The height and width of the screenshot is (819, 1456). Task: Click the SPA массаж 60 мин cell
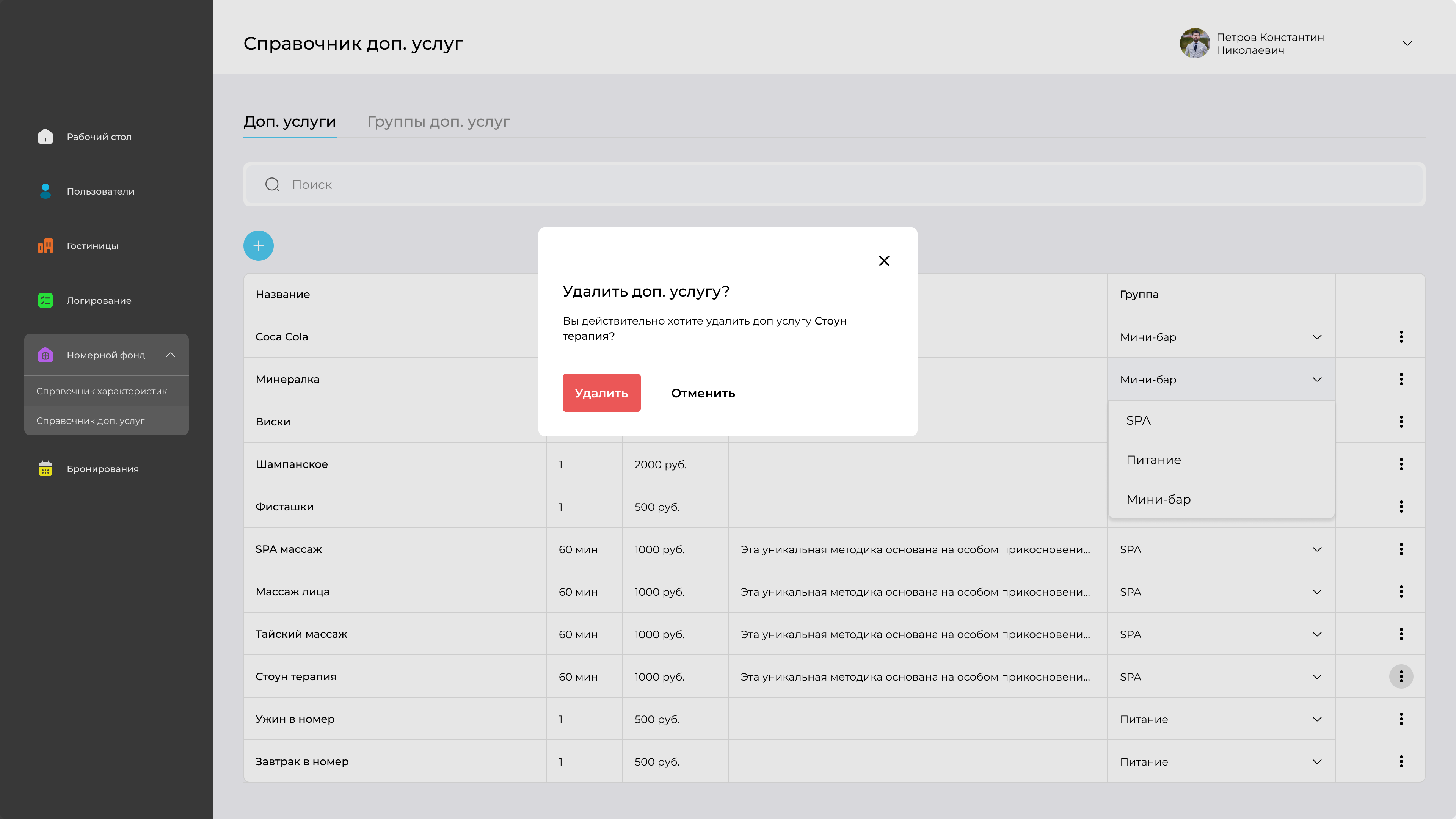pos(584,549)
